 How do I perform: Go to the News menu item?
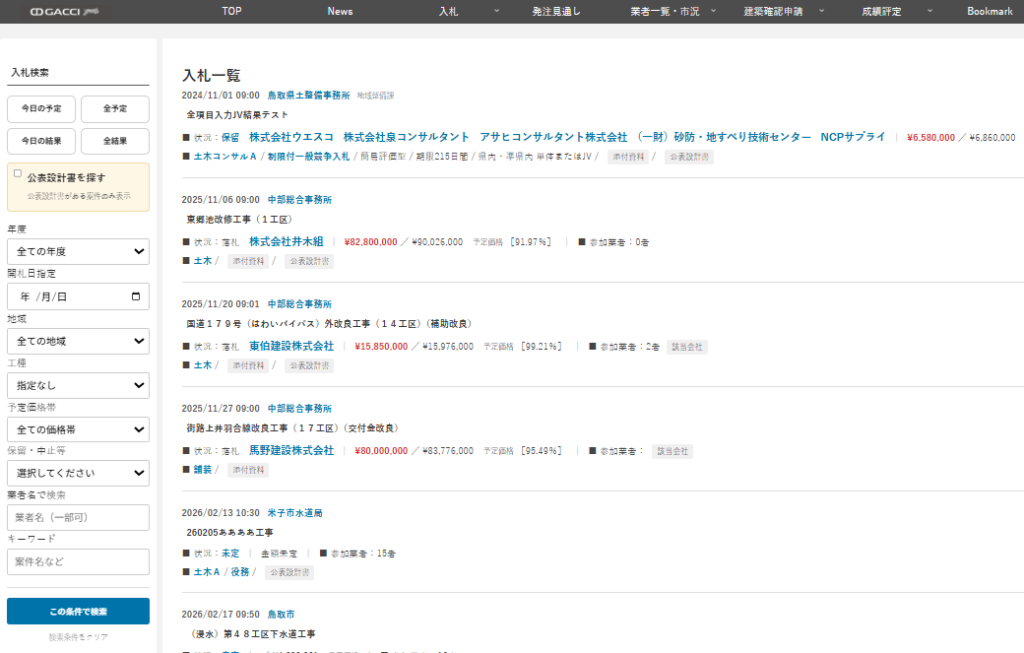[x=340, y=12]
